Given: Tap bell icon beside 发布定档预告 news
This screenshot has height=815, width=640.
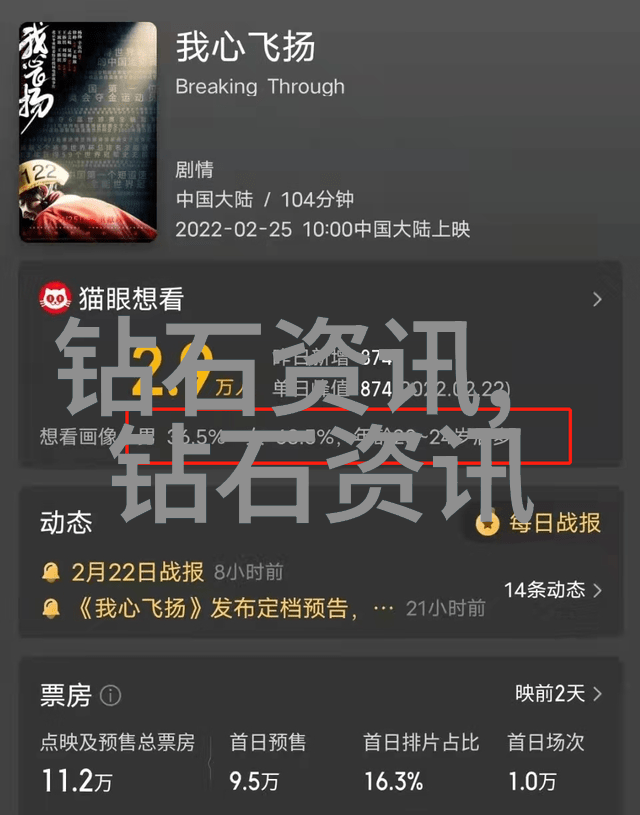Looking at the screenshot, I should pos(50,608).
